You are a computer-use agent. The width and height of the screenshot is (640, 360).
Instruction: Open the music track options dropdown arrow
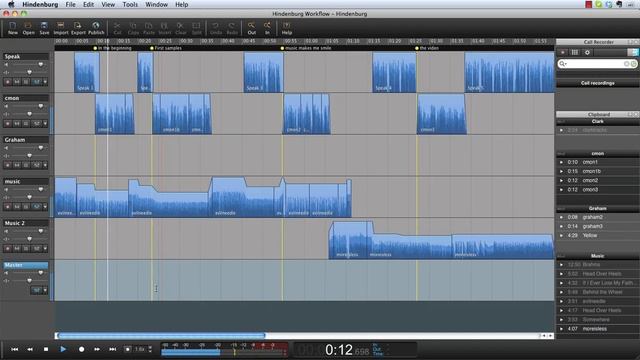pyautogui.click(x=45, y=207)
